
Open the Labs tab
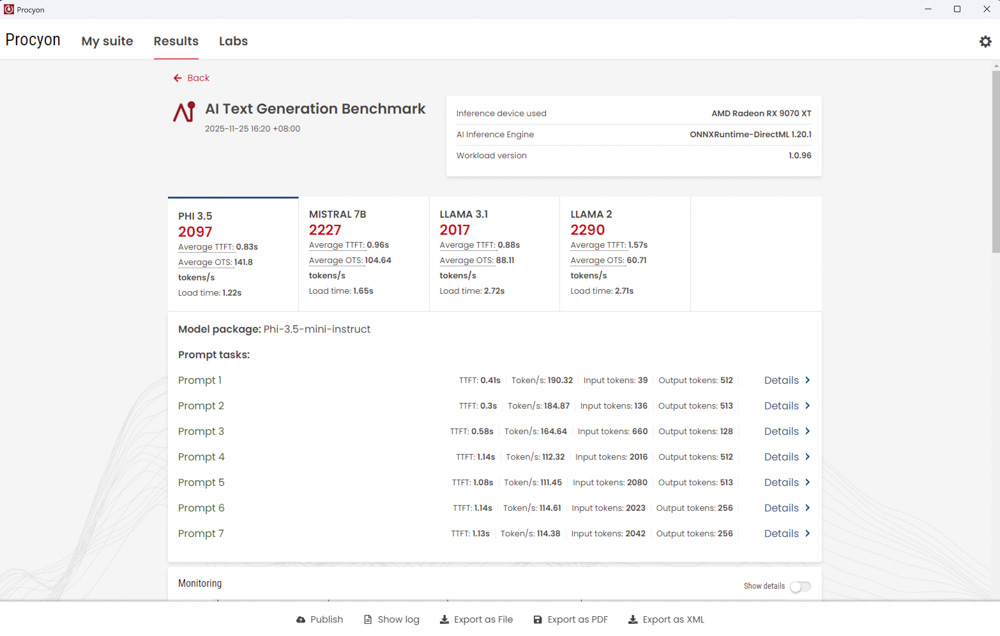click(233, 41)
